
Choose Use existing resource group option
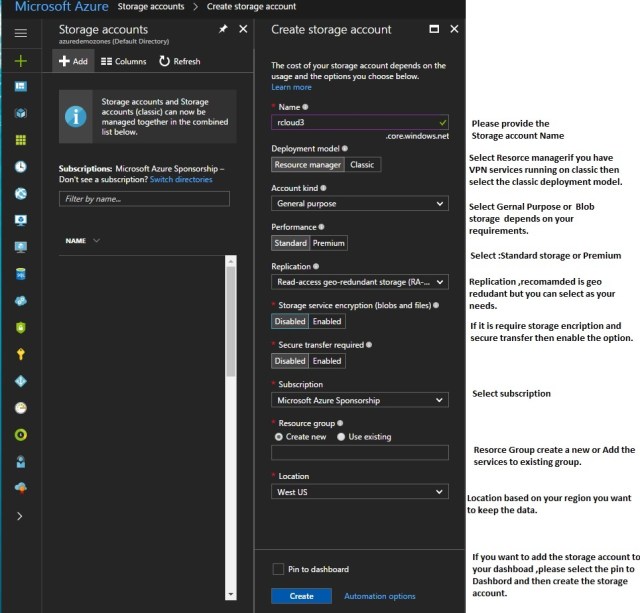341,437
